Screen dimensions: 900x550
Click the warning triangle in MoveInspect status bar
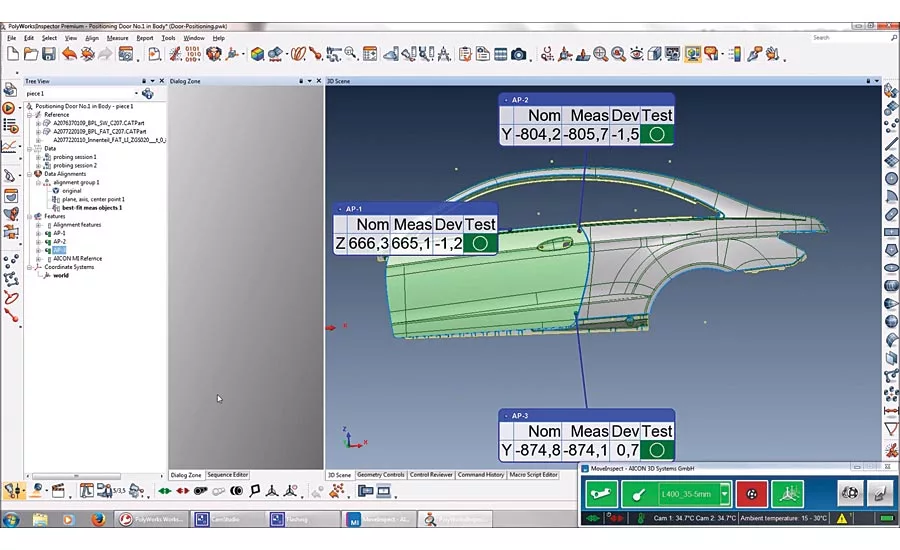point(841,518)
